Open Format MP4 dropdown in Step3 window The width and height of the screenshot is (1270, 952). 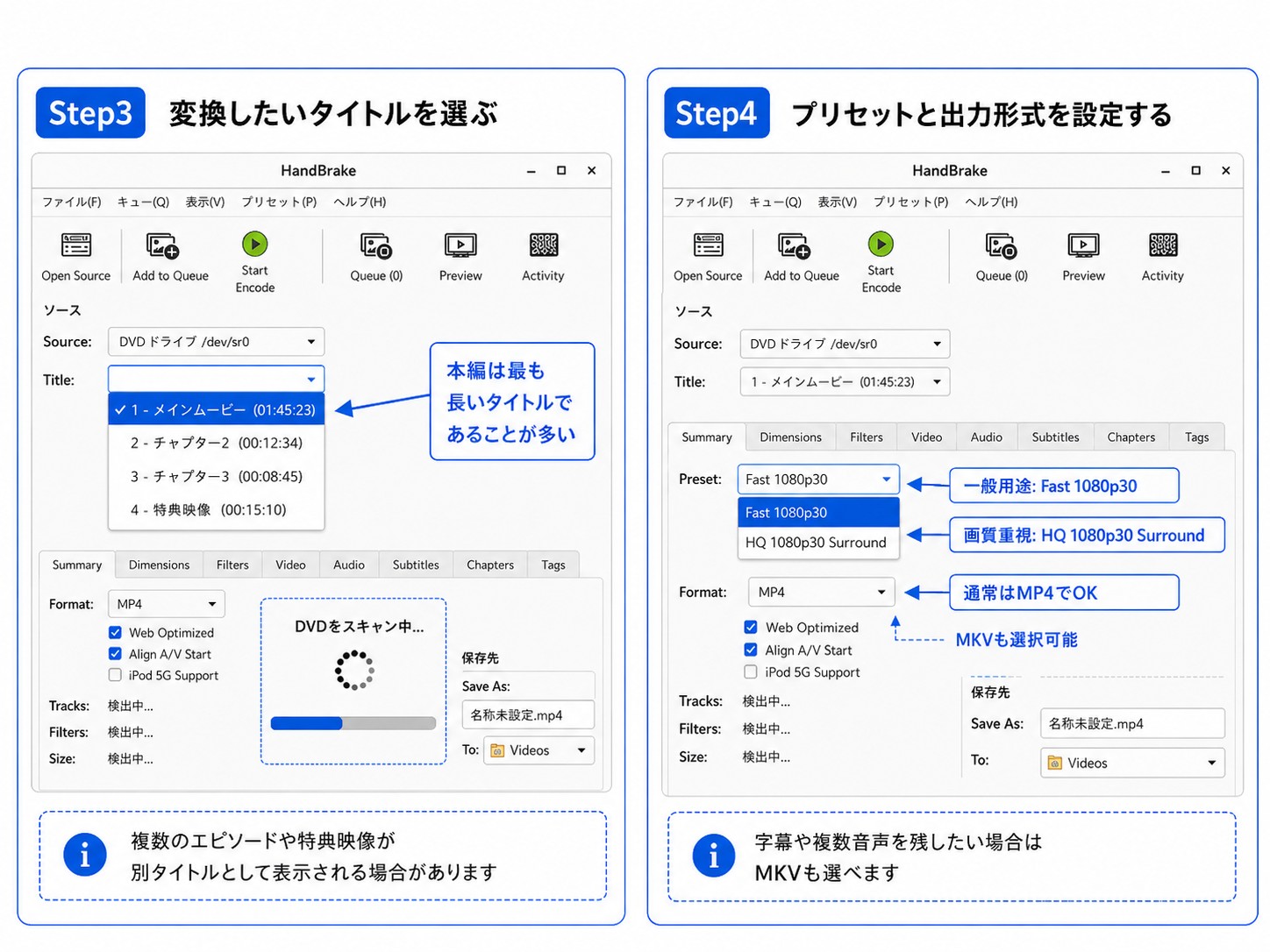tap(166, 604)
